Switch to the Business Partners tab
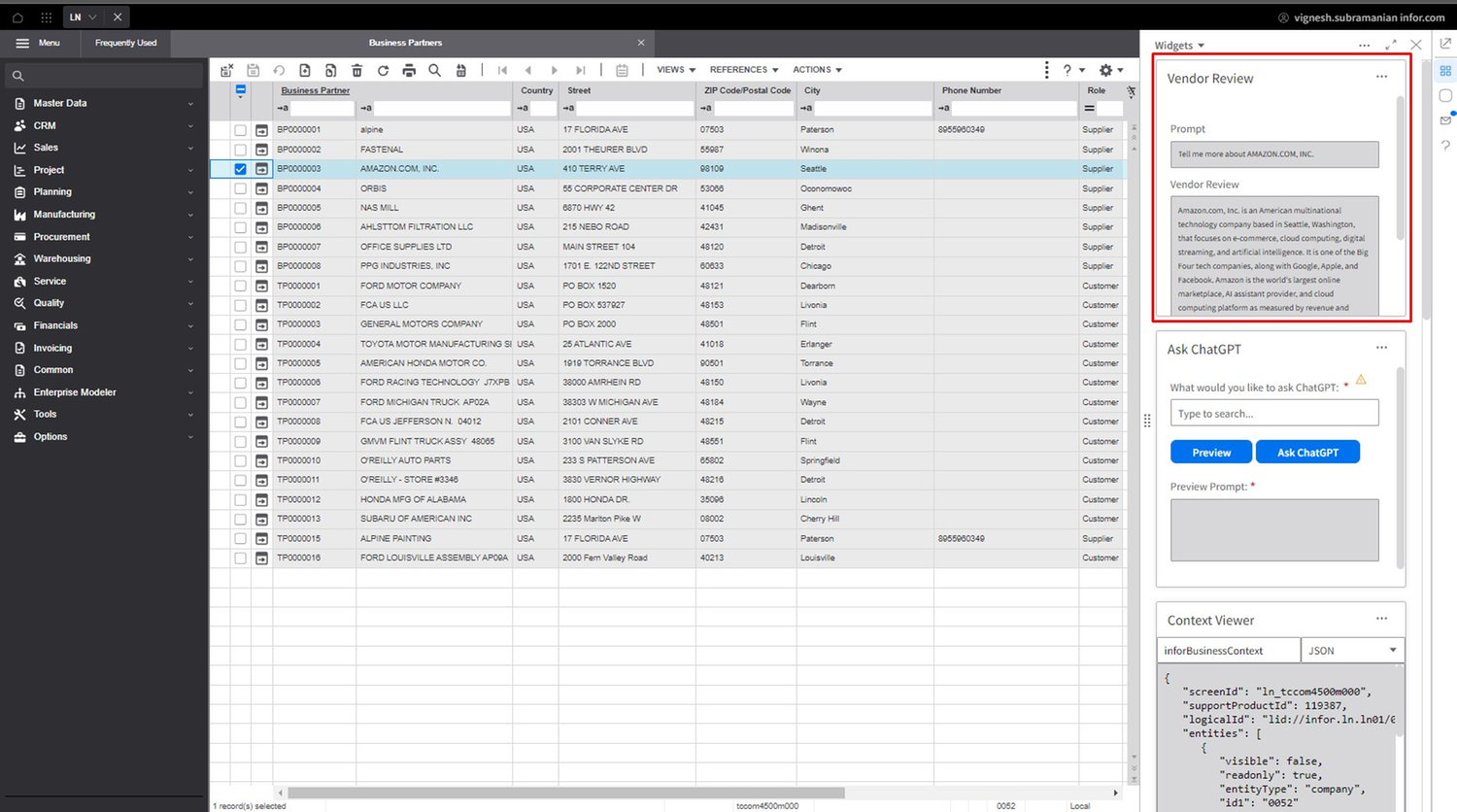Screen dimensions: 1457x812 tap(405, 43)
